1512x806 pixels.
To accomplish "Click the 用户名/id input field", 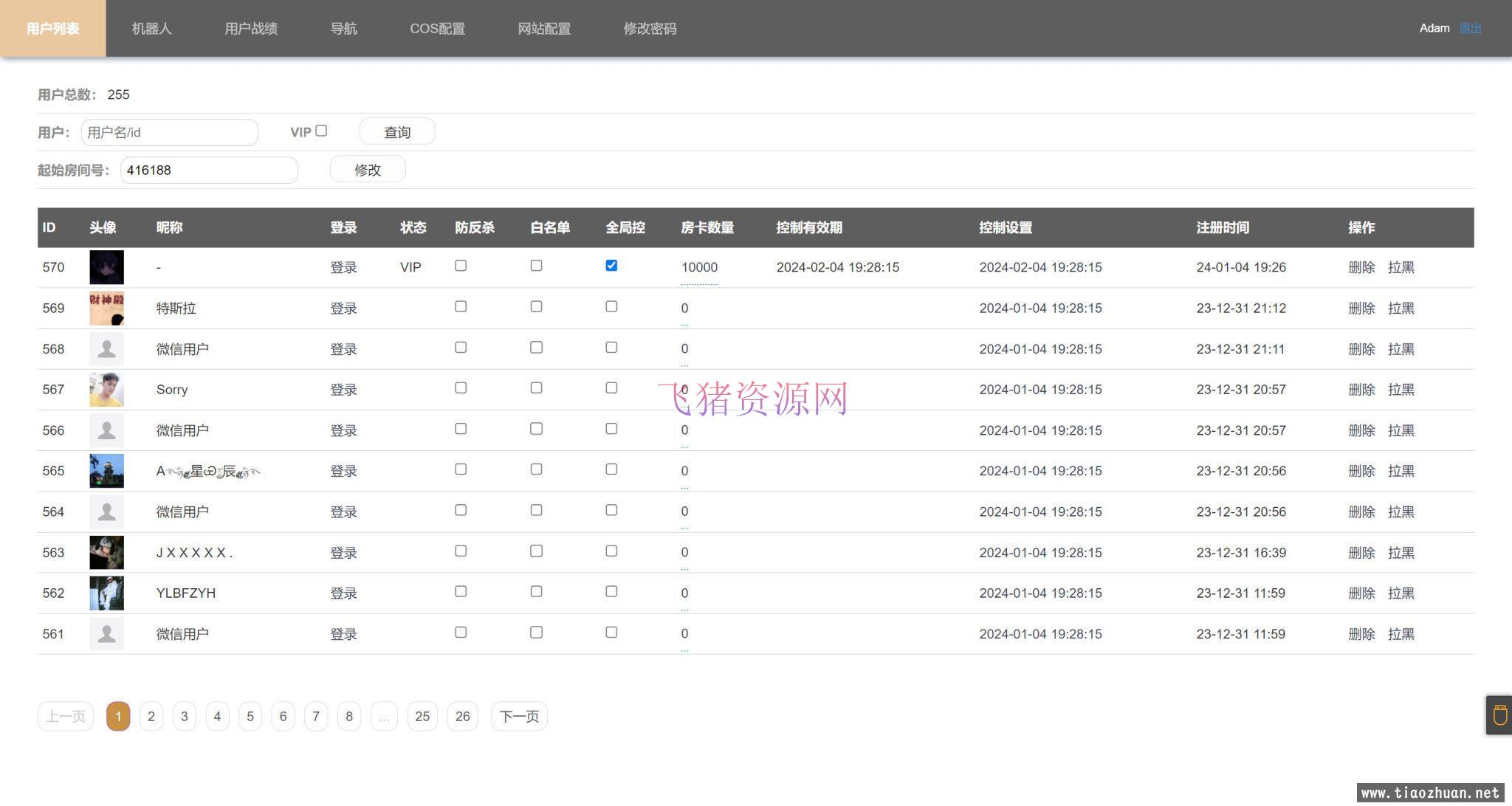I will [169, 132].
